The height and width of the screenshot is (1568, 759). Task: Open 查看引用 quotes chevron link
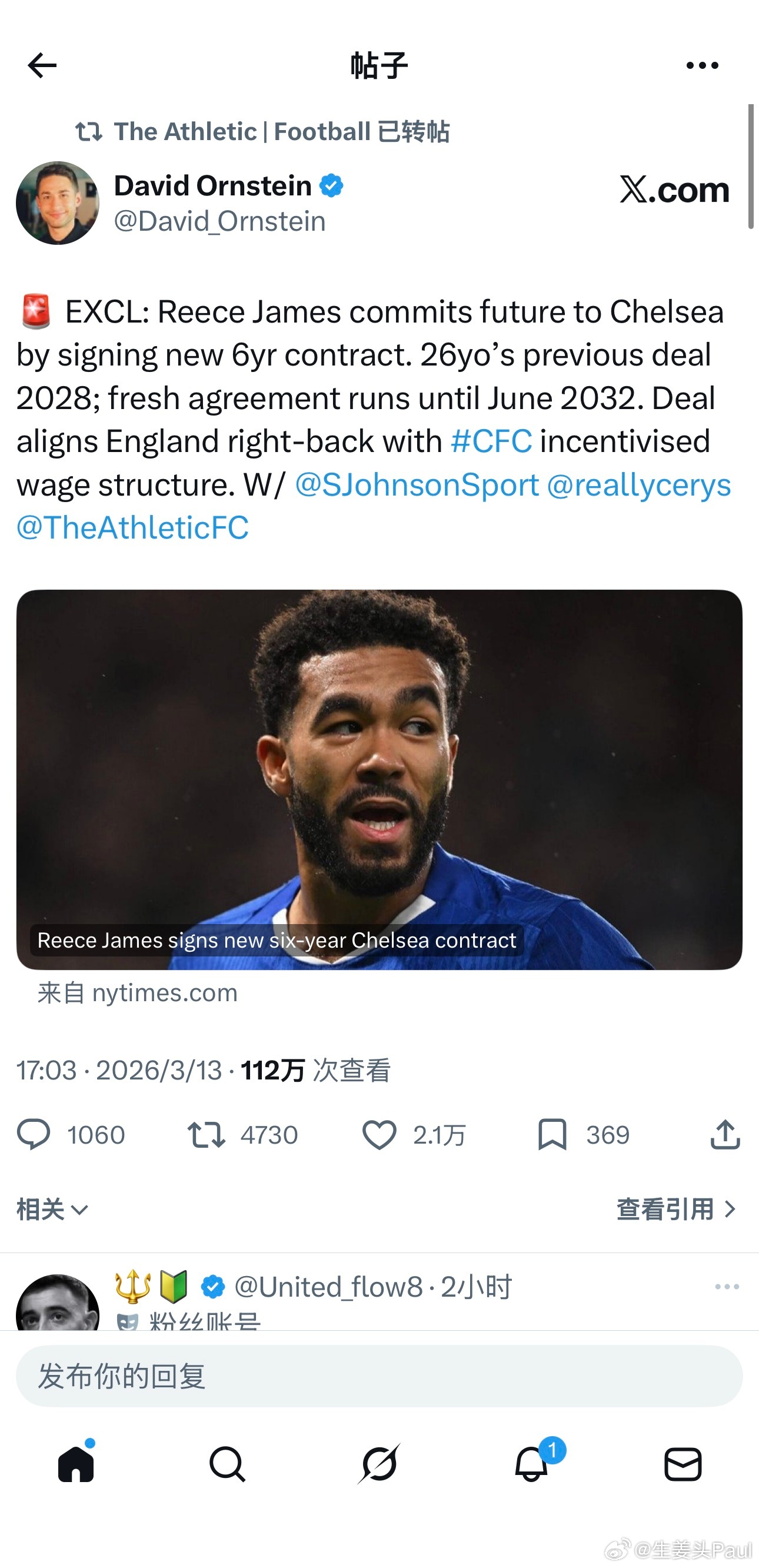point(677,1210)
